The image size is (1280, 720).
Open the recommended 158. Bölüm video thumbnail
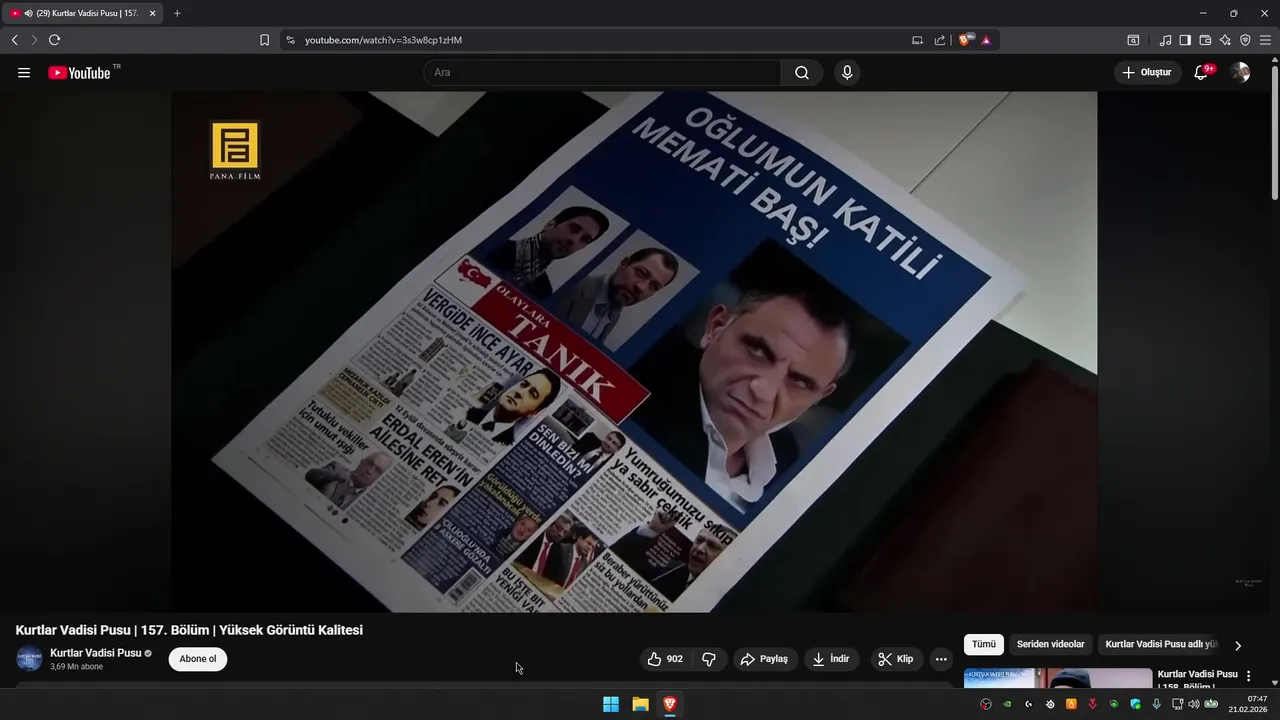point(1058,678)
